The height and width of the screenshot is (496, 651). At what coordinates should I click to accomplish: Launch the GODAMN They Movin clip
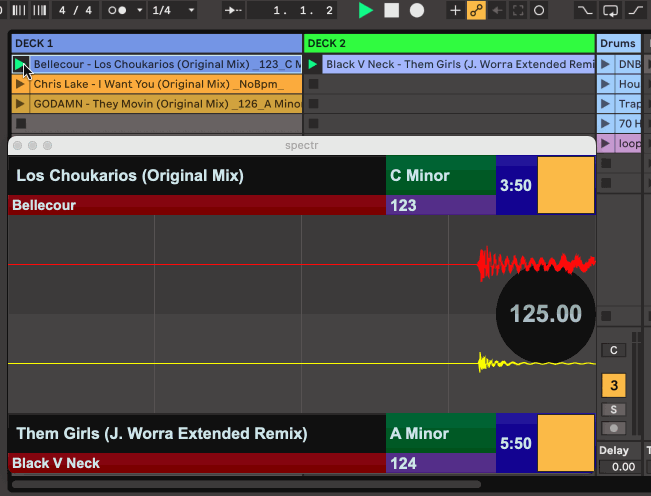[x=20, y=103]
